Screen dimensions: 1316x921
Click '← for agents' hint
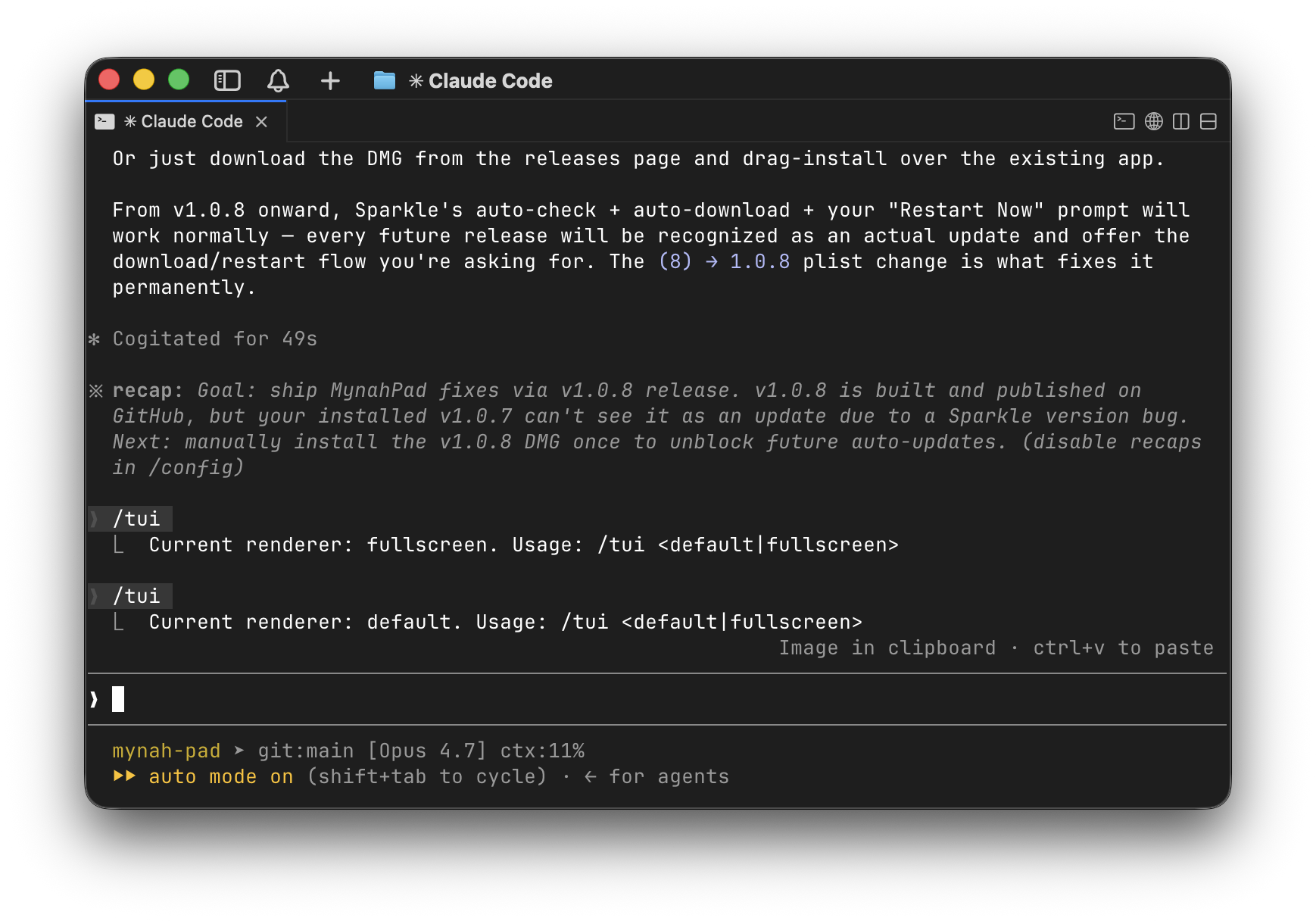coord(656,776)
